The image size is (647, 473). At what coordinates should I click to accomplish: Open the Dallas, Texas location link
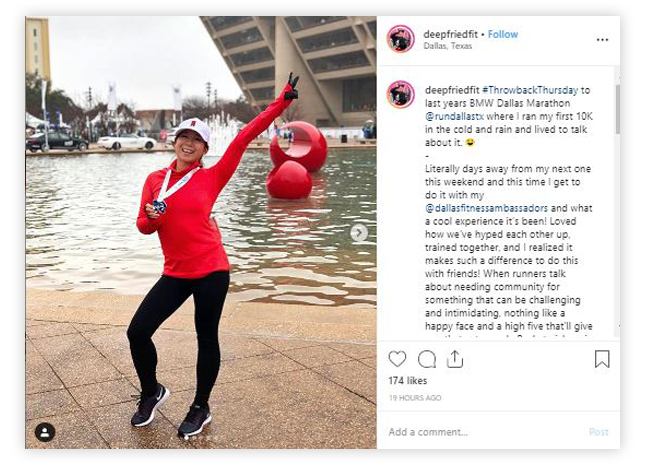447,46
